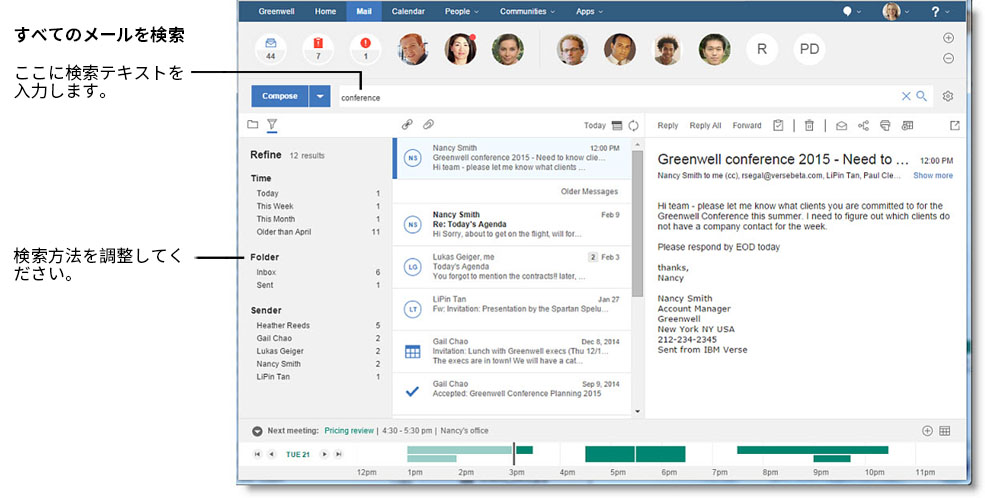The height and width of the screenshot is (498, 985).
Task: Open the chat bubble dropdown
Action: pyautogui.click(x=851, y=11)
